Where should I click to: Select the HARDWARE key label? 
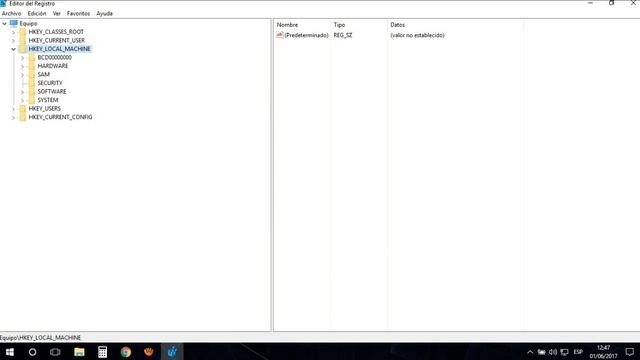point(53,66)
